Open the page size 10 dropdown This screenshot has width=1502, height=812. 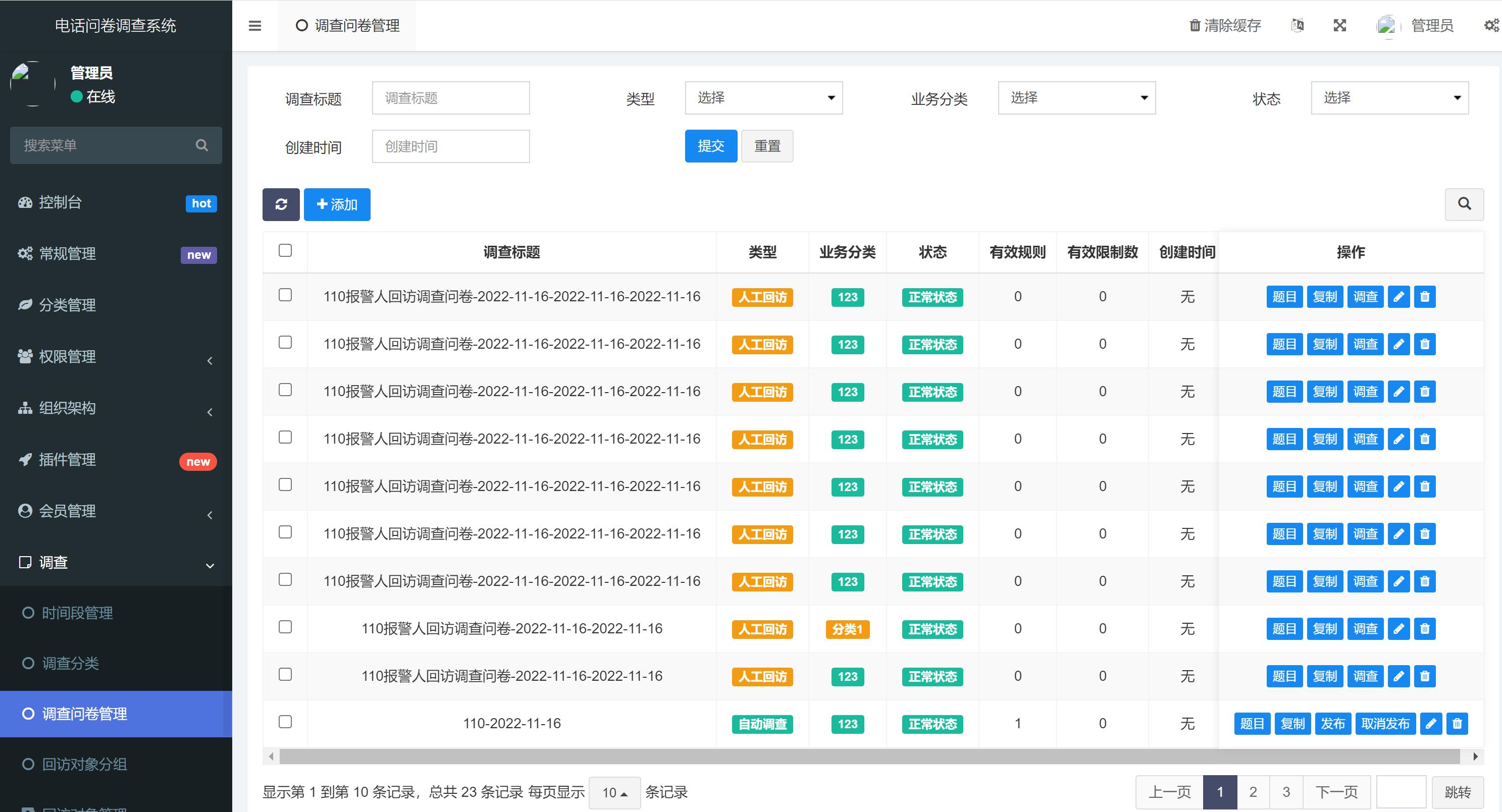click(x=614, y=793)
